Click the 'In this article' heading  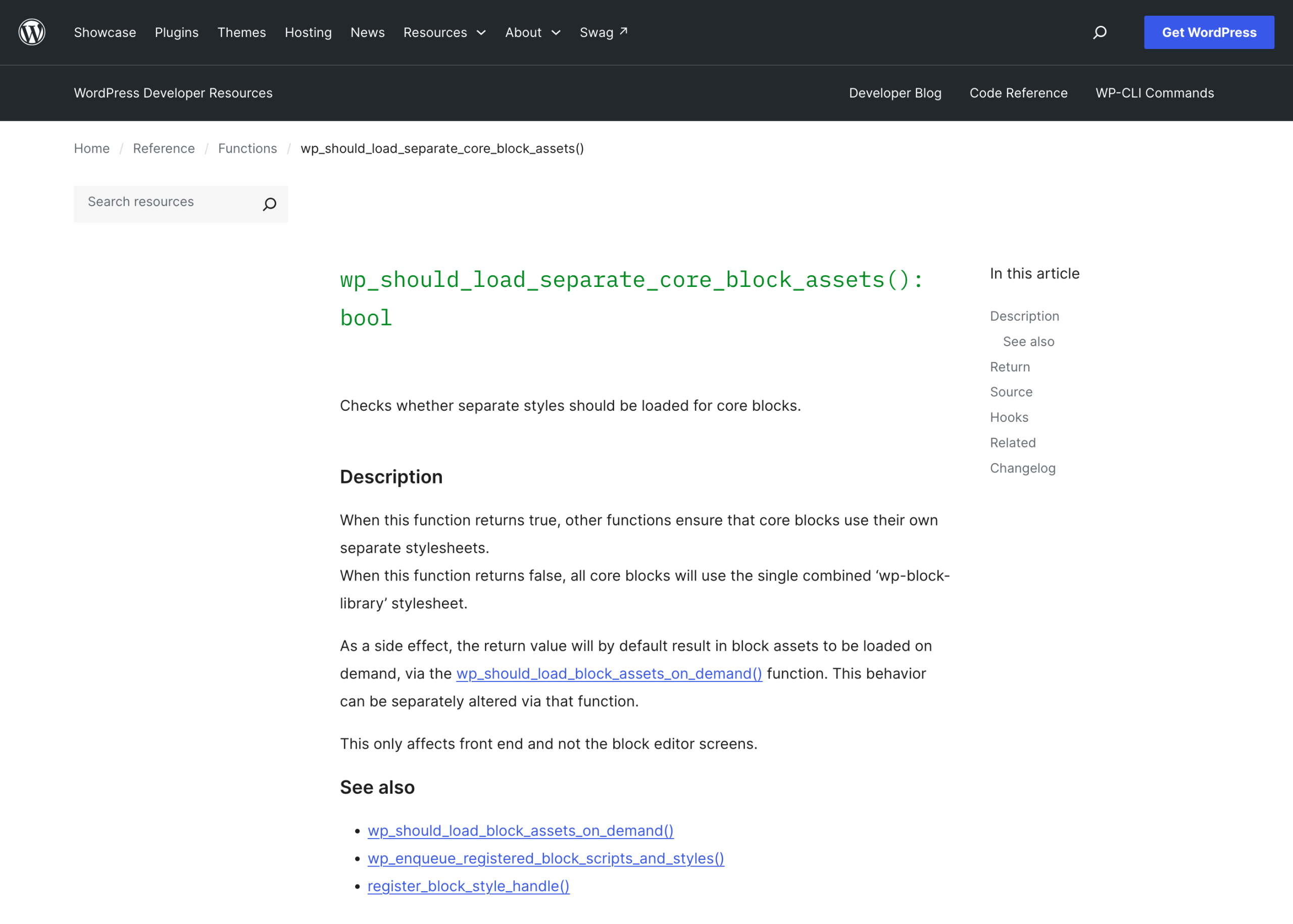tap(1034, 274)
